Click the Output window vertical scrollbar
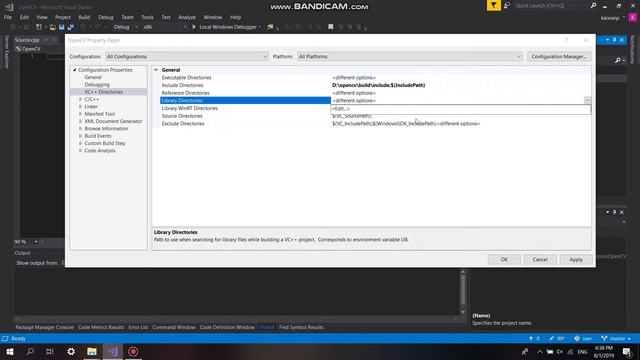 click(x=463, y=292)
